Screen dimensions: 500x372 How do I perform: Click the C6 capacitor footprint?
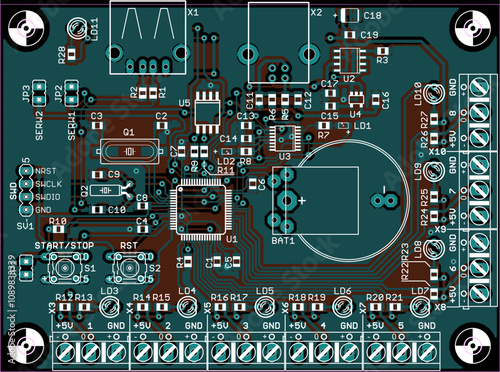253,184
